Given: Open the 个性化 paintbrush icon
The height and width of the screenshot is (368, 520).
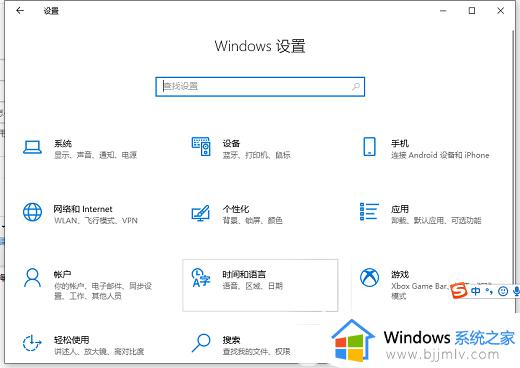Looking at the screenshot, I should click(x=201, y=213).
